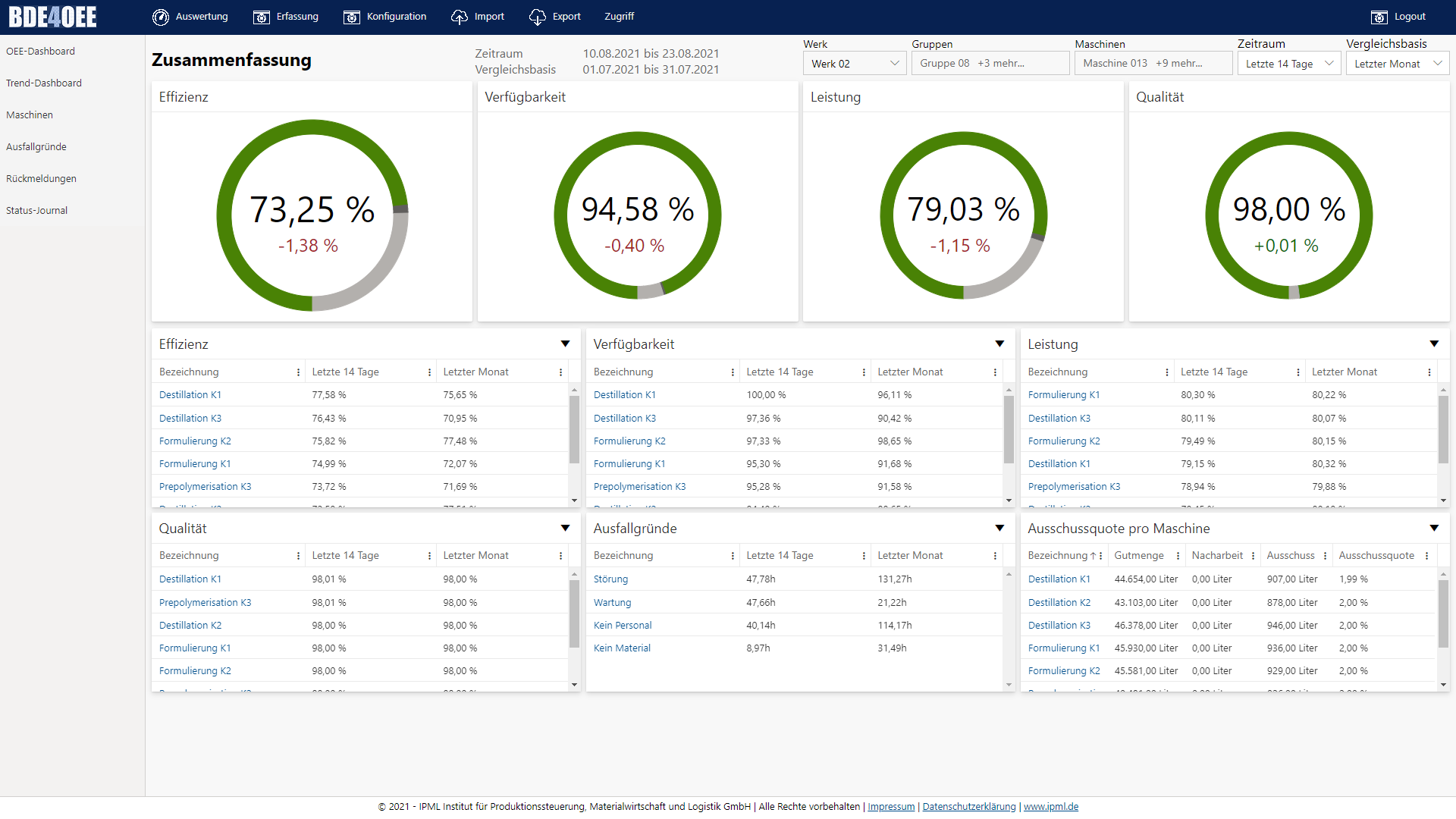Open Letzte 14 Tage column menu in Ausfallgründe table
Viewport: 1456px width, 819px height.
(864, 556)
